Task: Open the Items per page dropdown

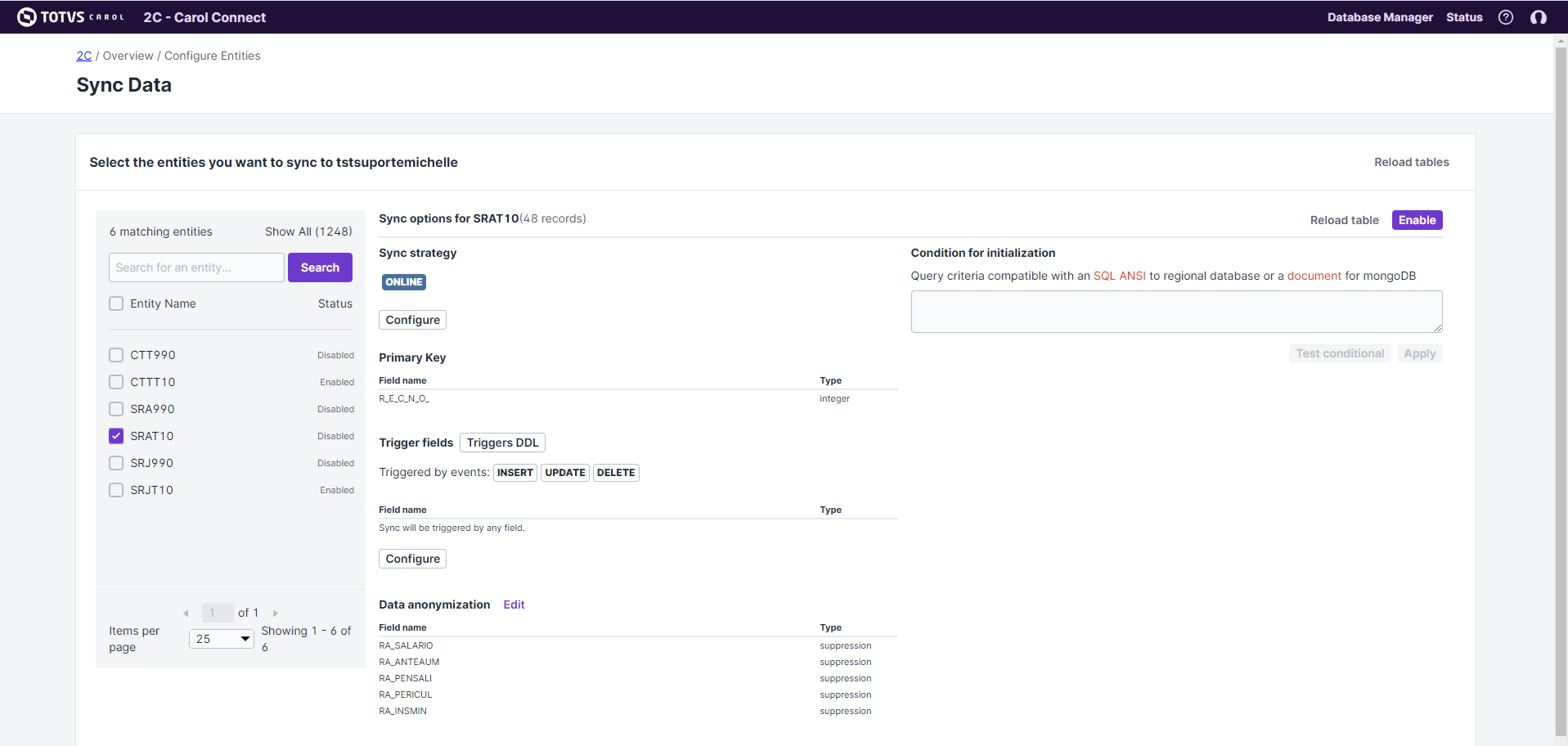Action: click(222, 639)
